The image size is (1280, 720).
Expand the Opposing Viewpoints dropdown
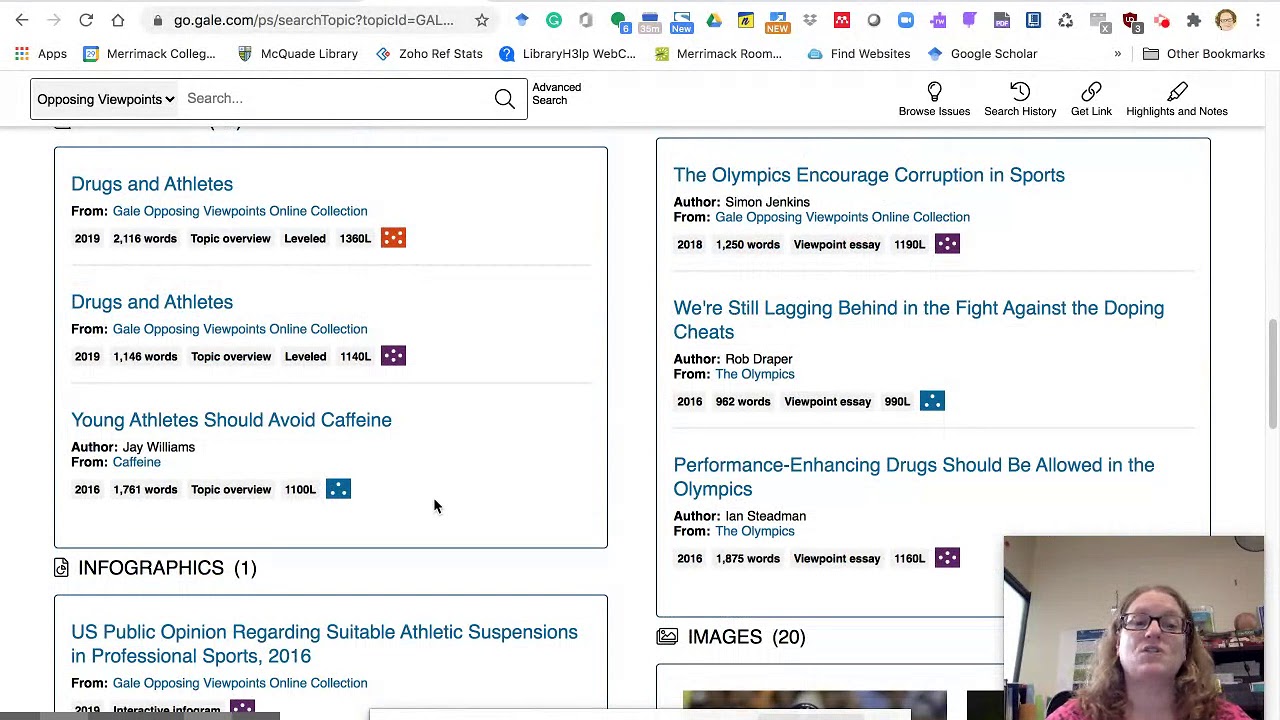click(106, 99)
